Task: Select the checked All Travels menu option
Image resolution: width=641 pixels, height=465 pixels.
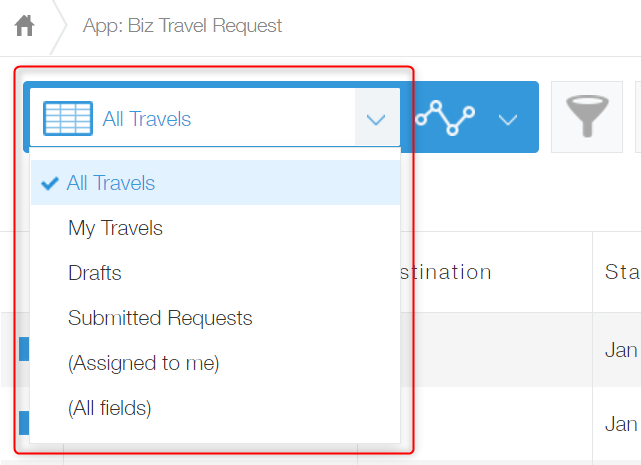Action: tap(111, 183)
